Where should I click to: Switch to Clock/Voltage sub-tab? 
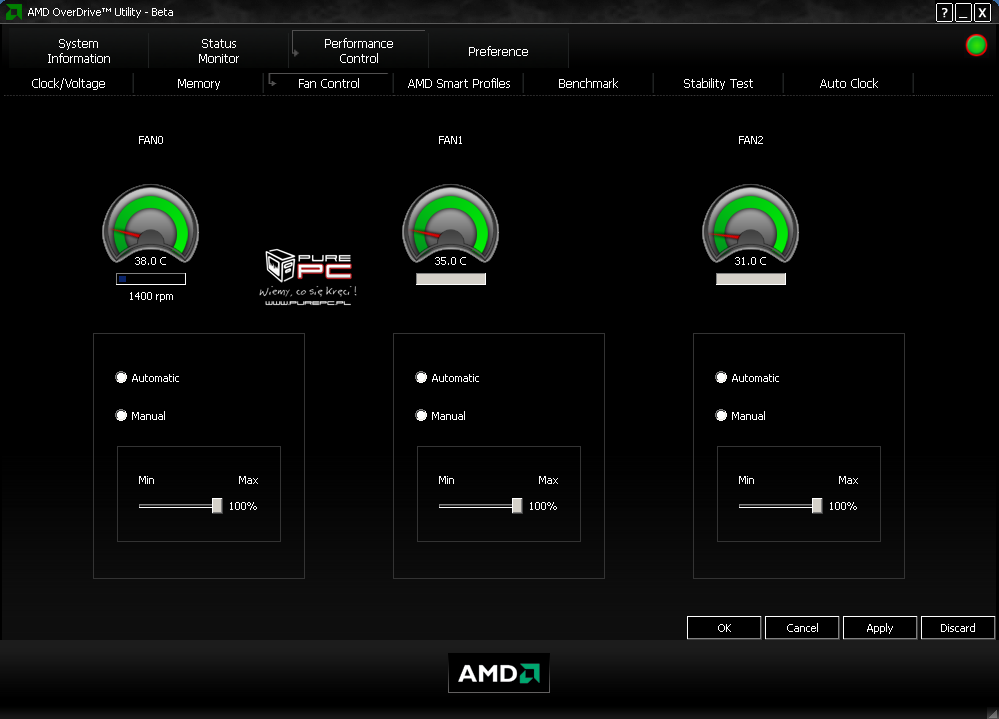(x=68, y=83)
